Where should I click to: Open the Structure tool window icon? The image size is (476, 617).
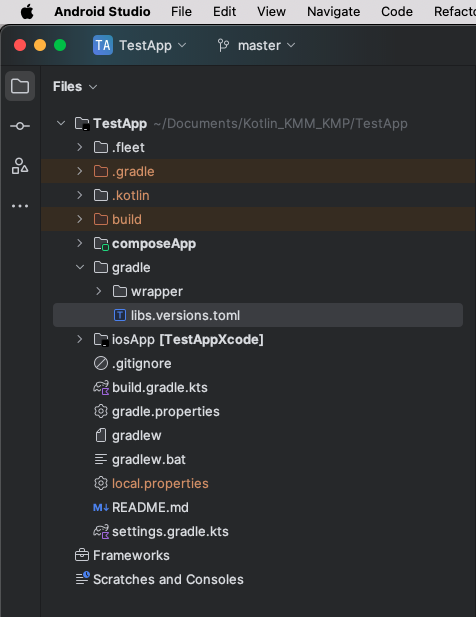click(x=20, y=166)
